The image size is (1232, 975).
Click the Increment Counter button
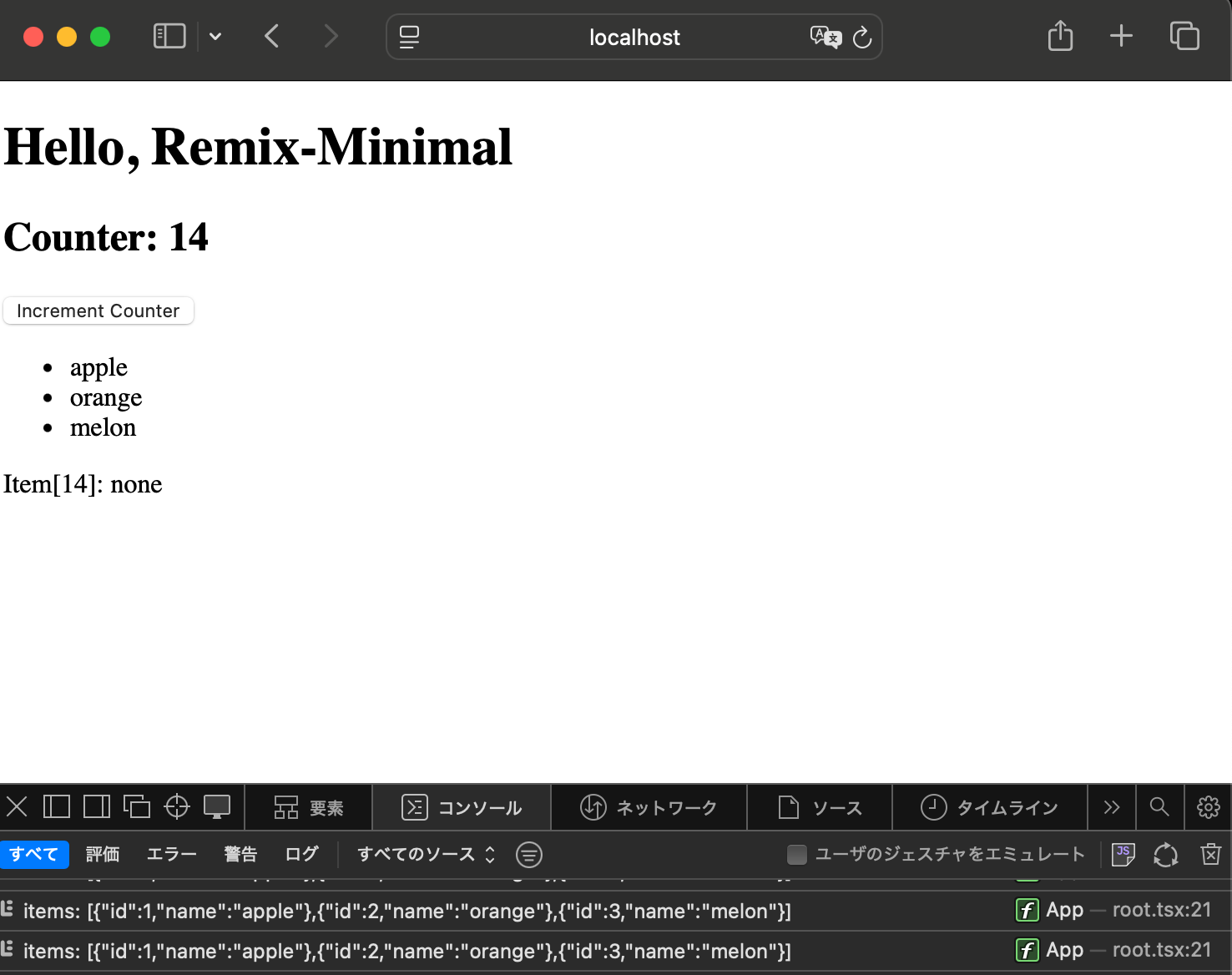coord(98,311)
